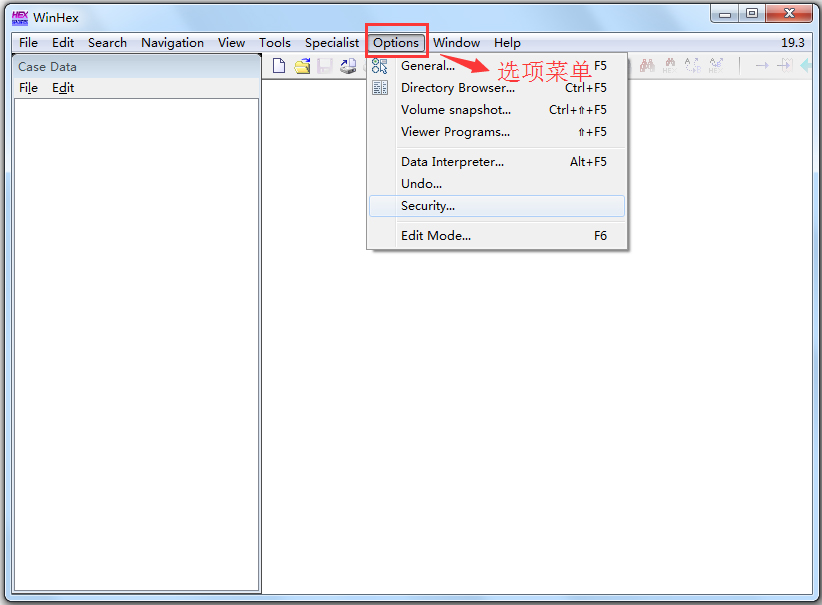Viewport: 822px width, 605px height.
Task: Open the Specialist menu
Action: pyautogui.click(x=332, y=43)
